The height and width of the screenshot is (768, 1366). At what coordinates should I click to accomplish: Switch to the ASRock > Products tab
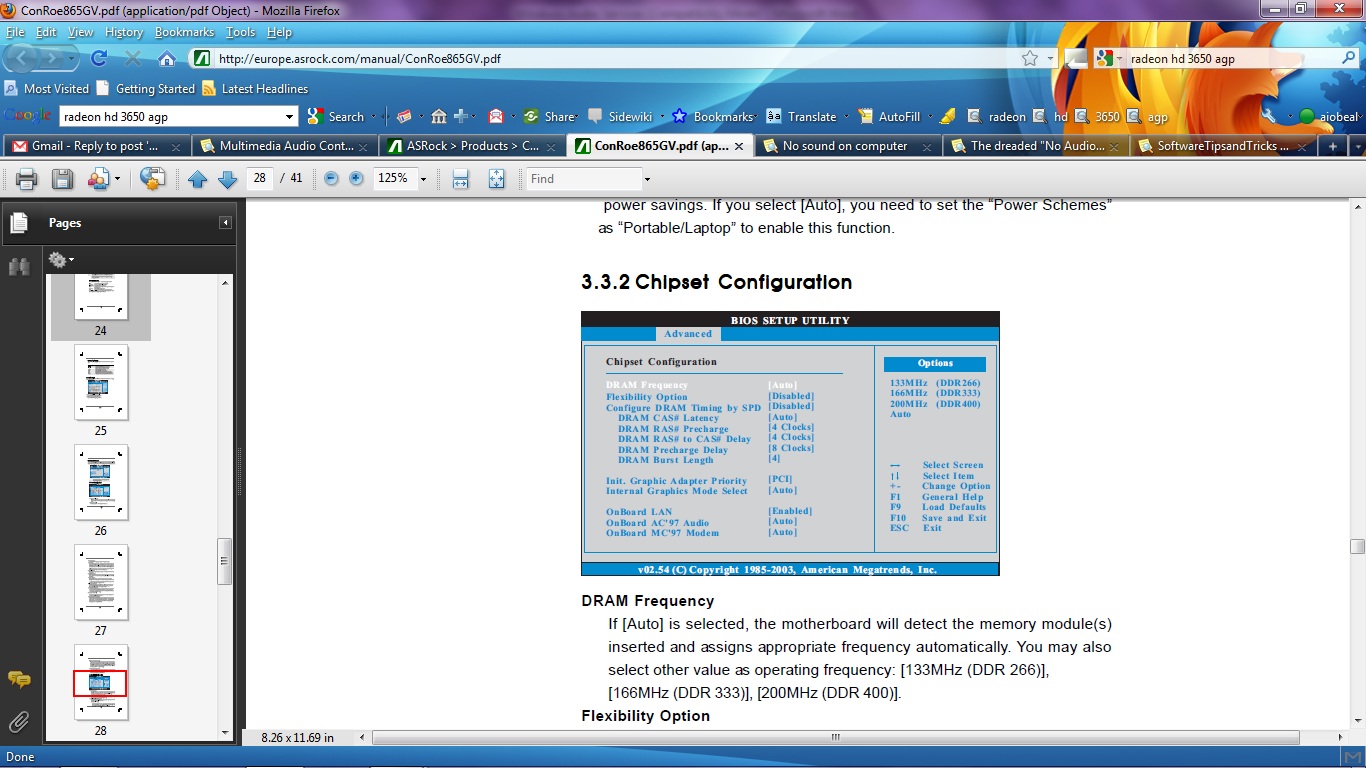pos(472,146)
